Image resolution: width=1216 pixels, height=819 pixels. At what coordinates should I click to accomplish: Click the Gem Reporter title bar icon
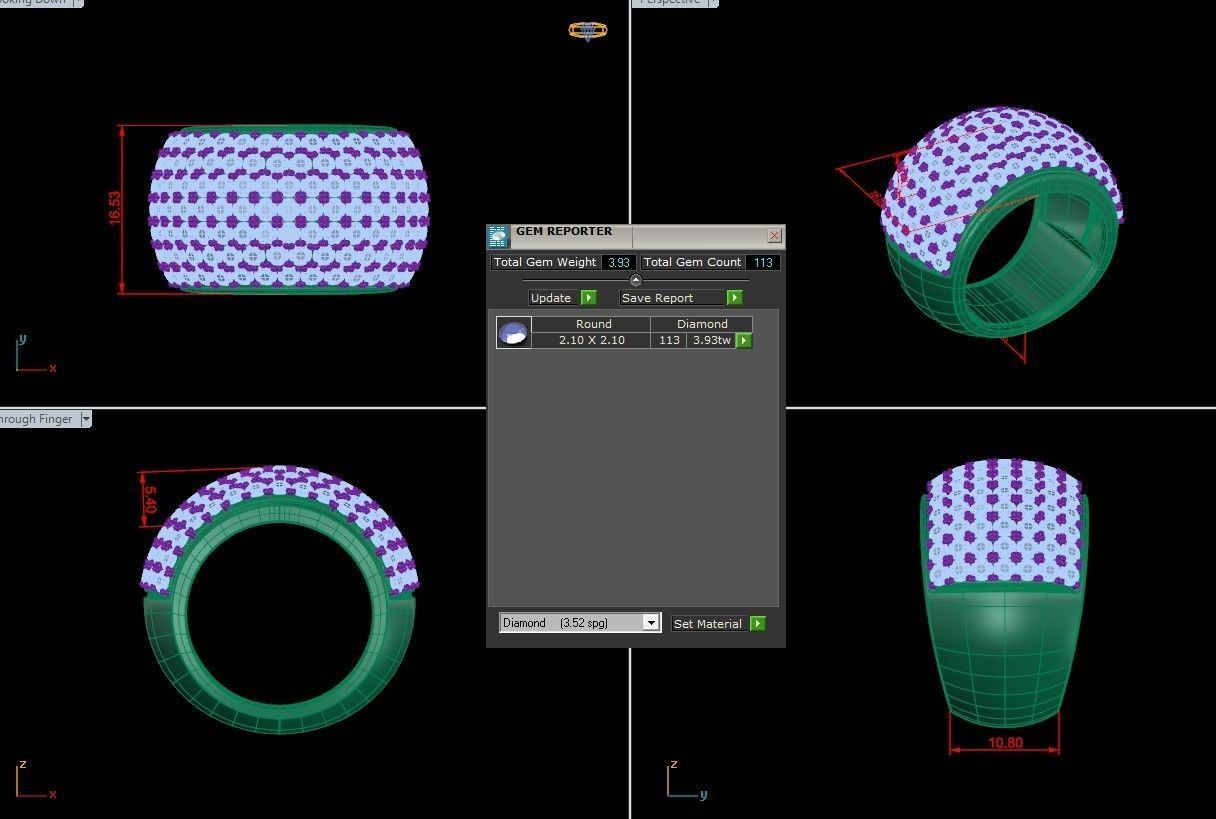(x=499, y=237)
